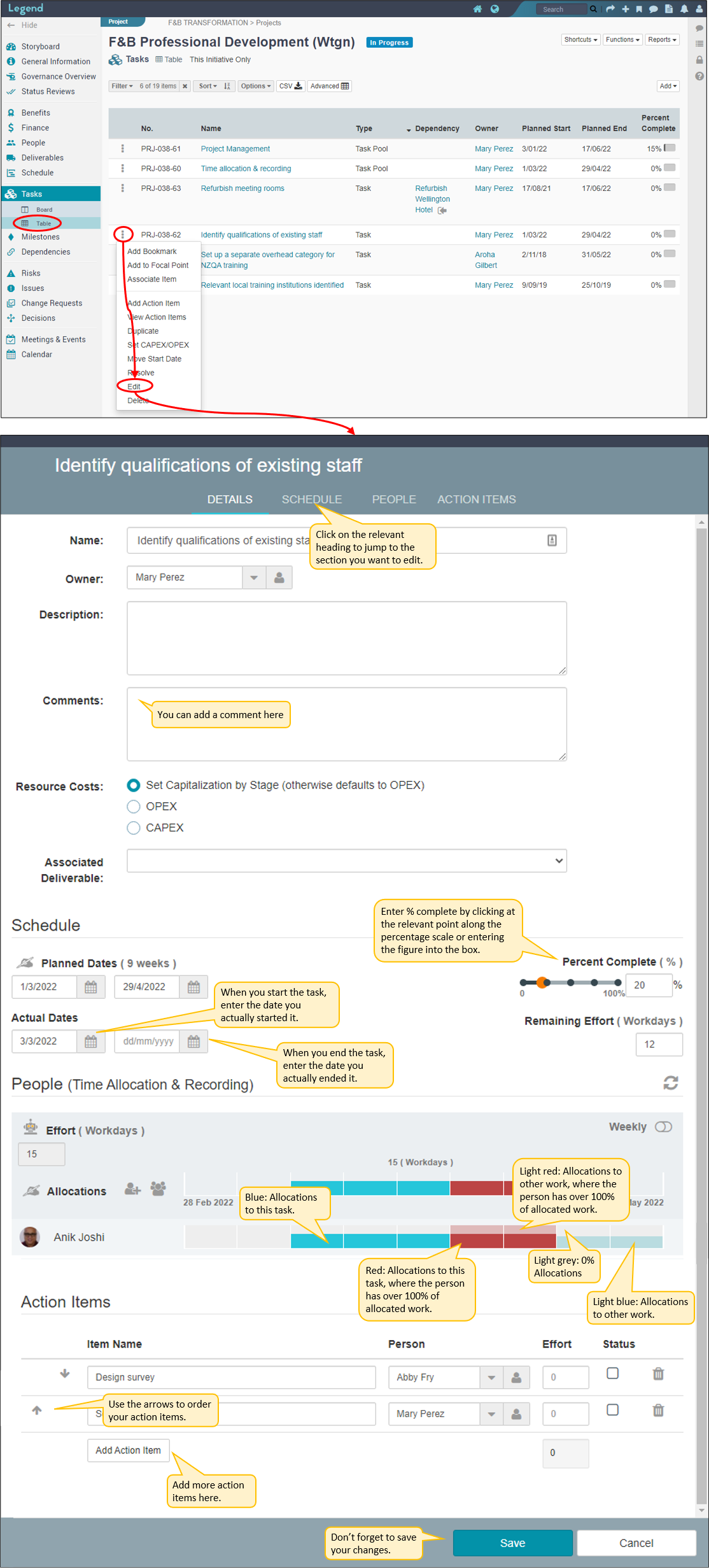Open calendar picker for planned start date
This screenshot has width=709, height=1568.
click(x=91, y=987)
